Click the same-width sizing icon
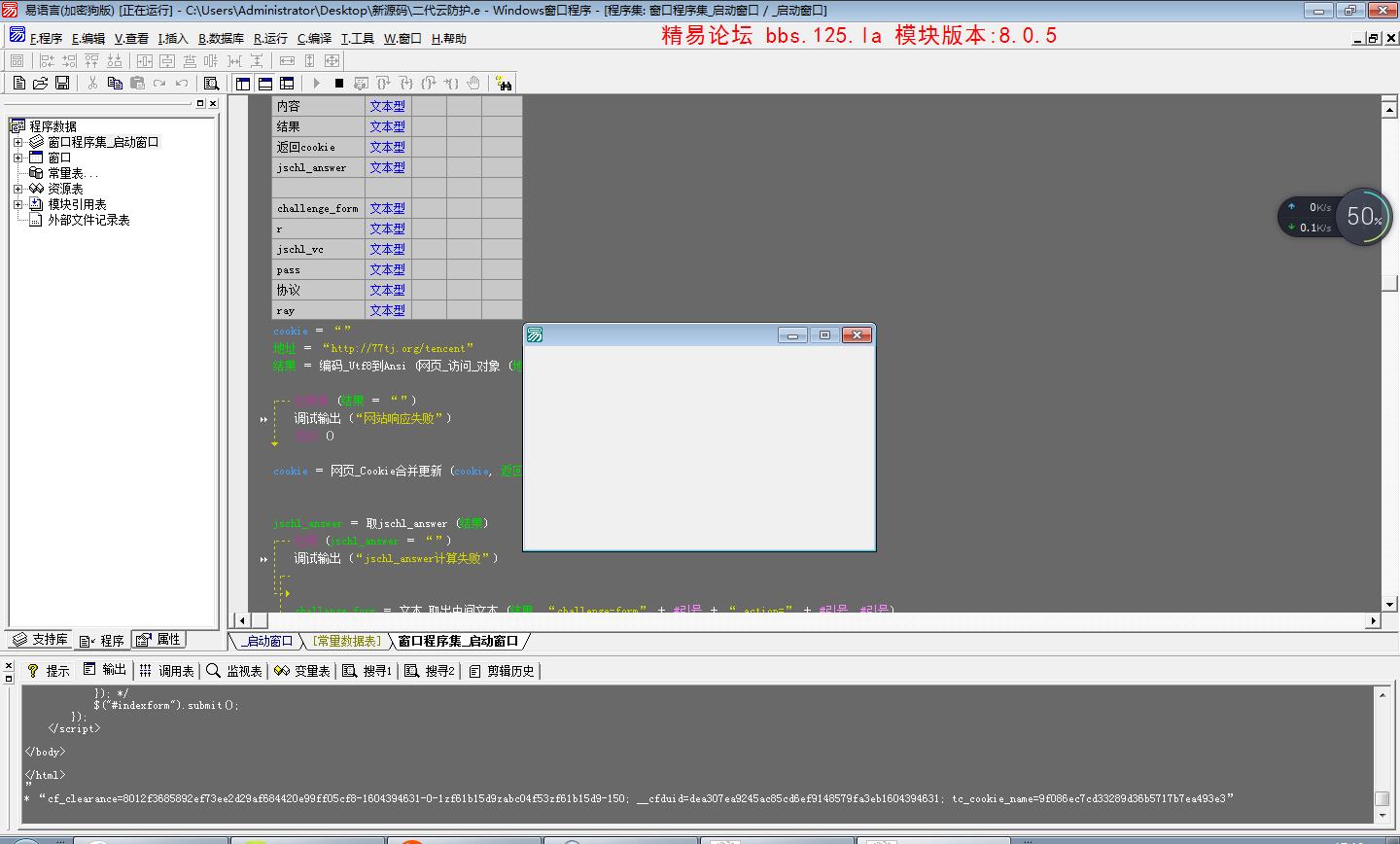This screenshot has width=1400, height=844. pyautogui.click(x=287, y=60)
